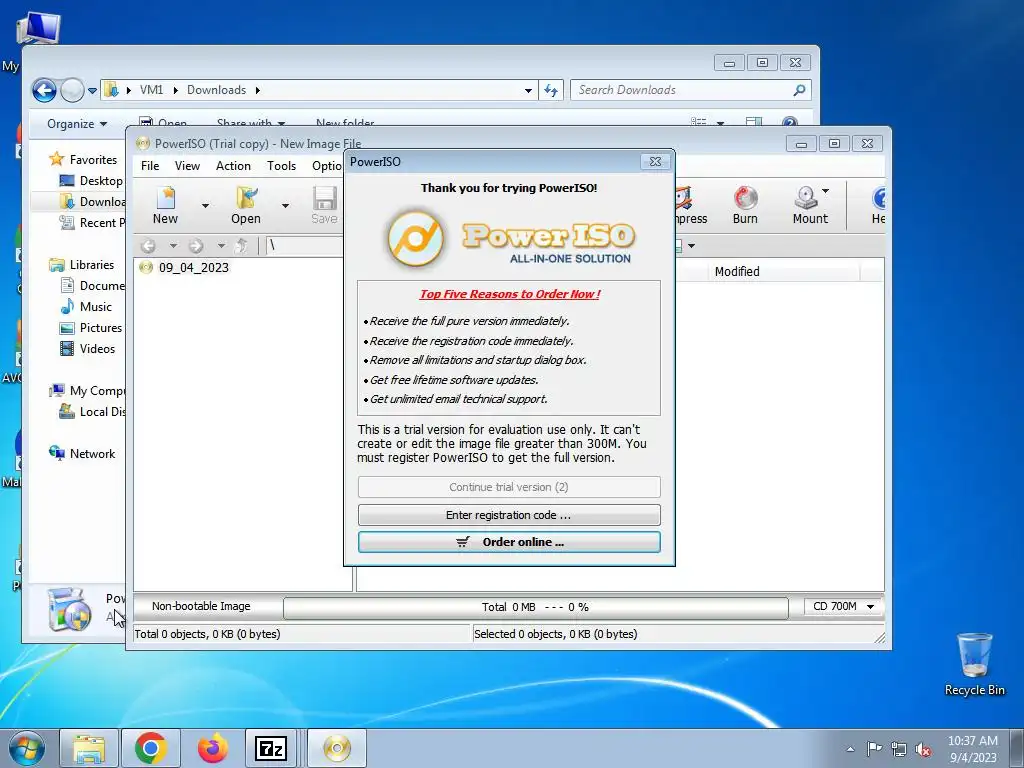Open the File menu in PowerISO
Screen dimensions: 1024x768
150,166
